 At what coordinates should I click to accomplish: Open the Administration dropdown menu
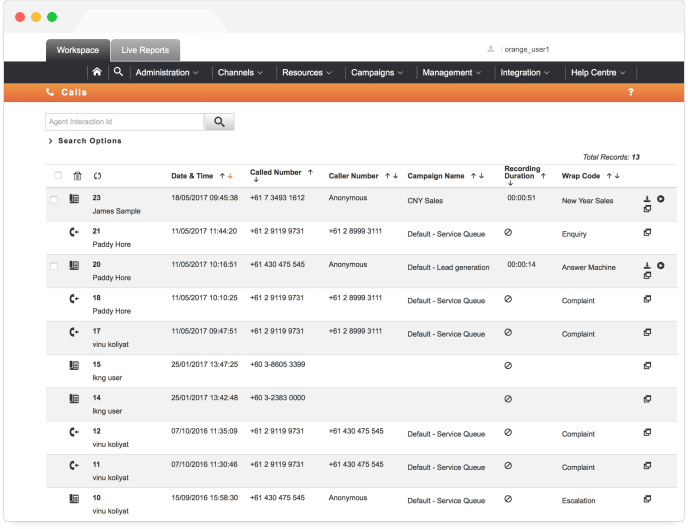tap(167, 73)
